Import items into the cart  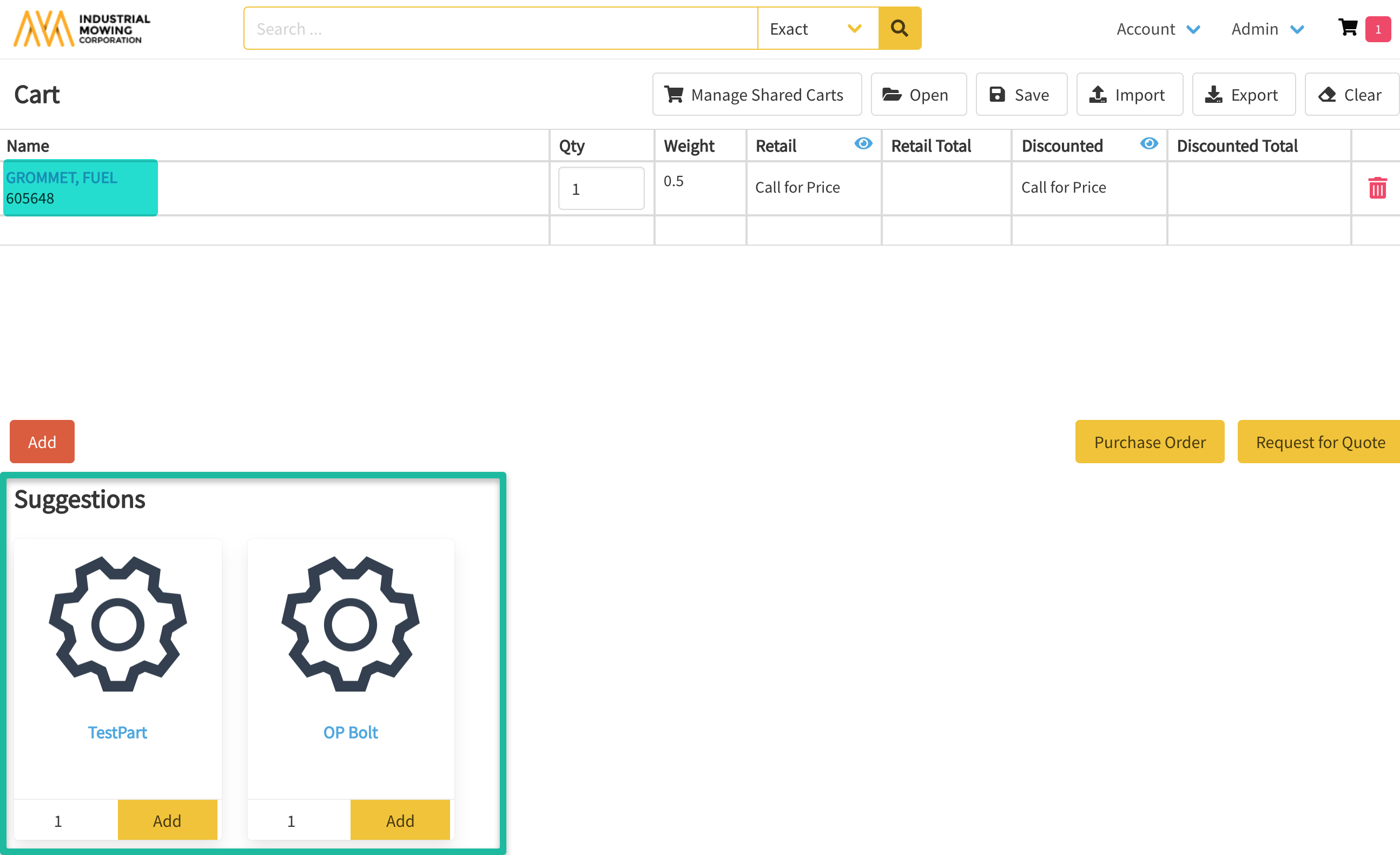pos(1129,94)
